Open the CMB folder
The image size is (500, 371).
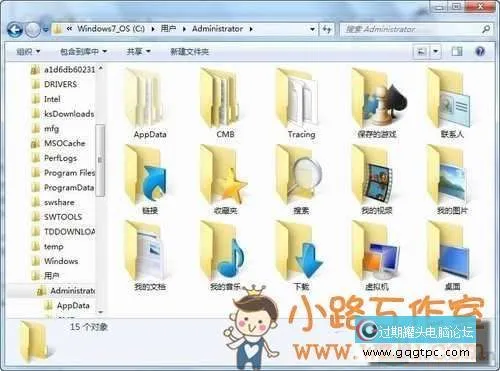[220, 98]
